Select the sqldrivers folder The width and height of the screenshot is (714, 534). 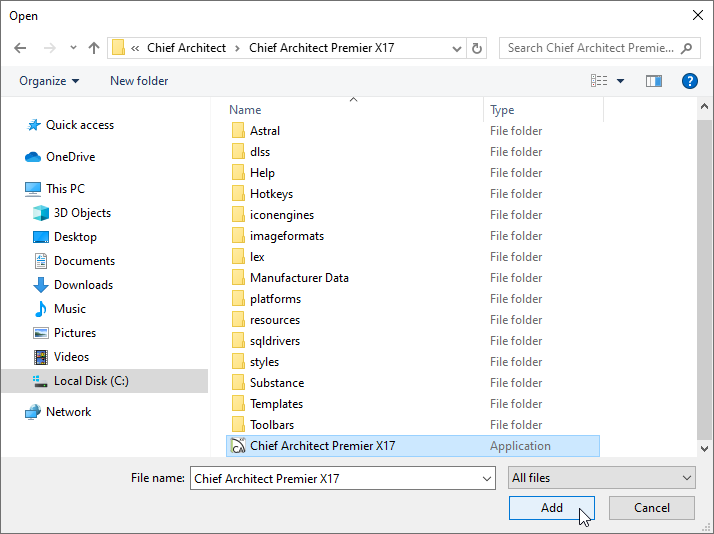click(x=413, y=341)
